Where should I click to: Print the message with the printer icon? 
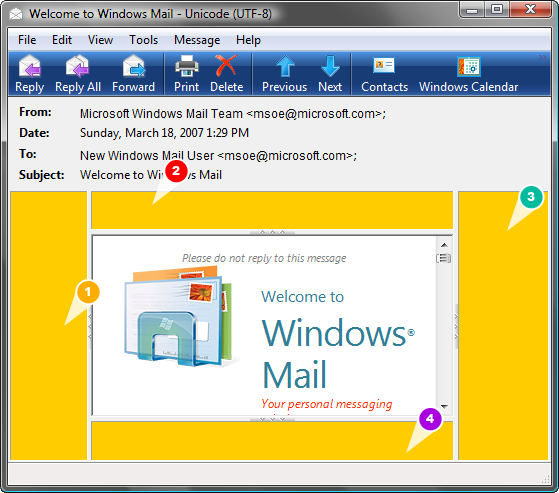tap(186, 66)
